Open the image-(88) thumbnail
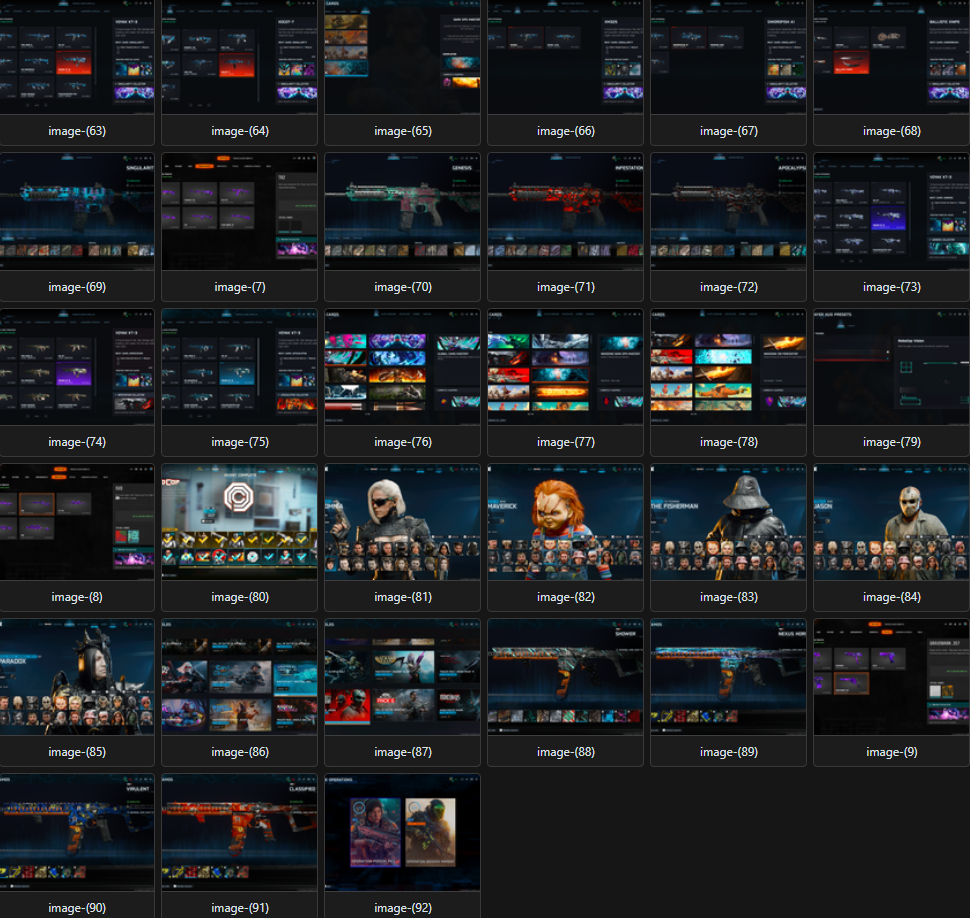Viewport: 970px width, 918px height. point(565,677)
